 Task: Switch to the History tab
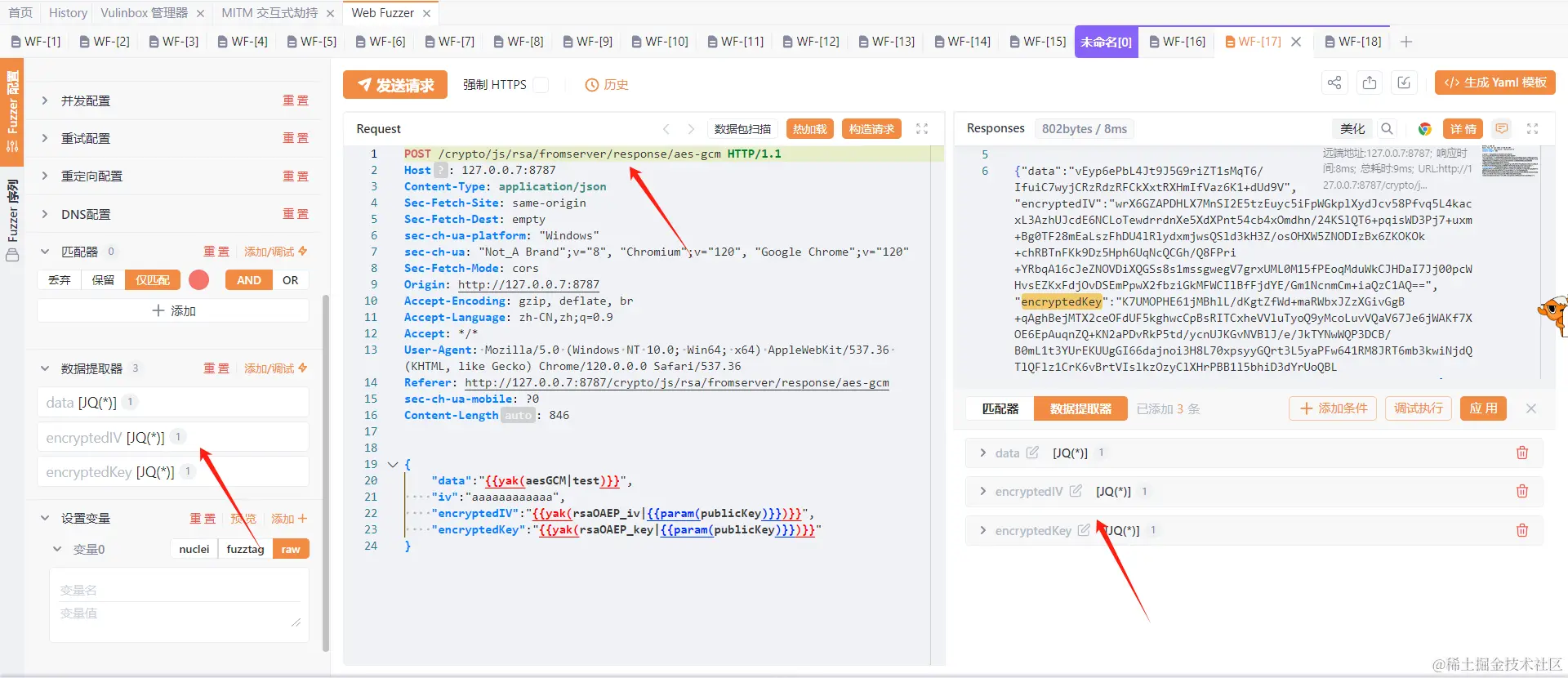click(68, 13)
